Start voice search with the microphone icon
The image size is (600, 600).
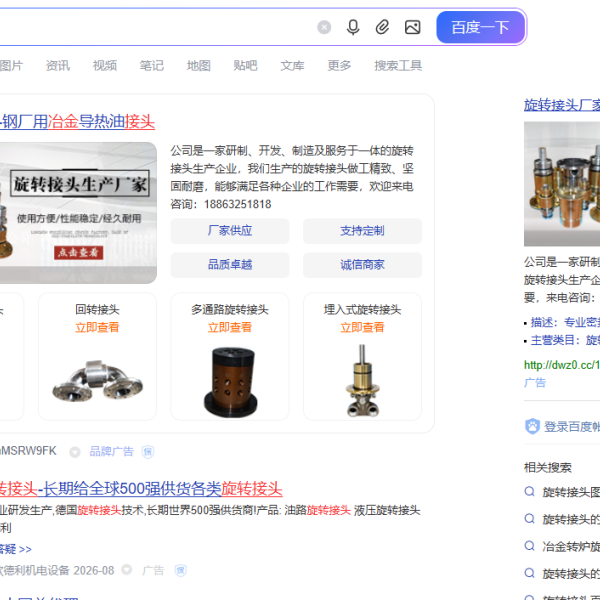click(353, 27)
